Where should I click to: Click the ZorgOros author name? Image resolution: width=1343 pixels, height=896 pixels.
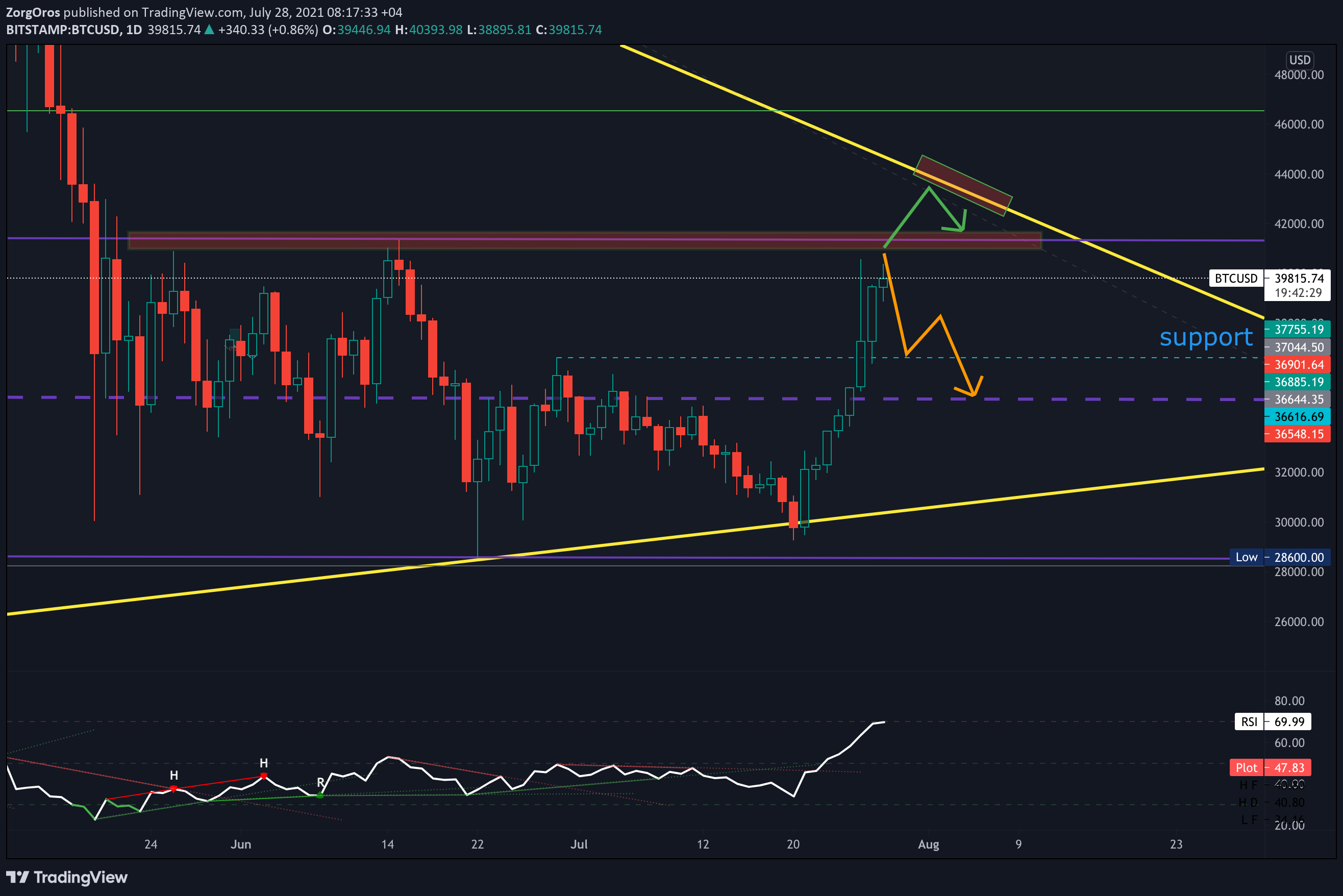(x=33, y=12)
